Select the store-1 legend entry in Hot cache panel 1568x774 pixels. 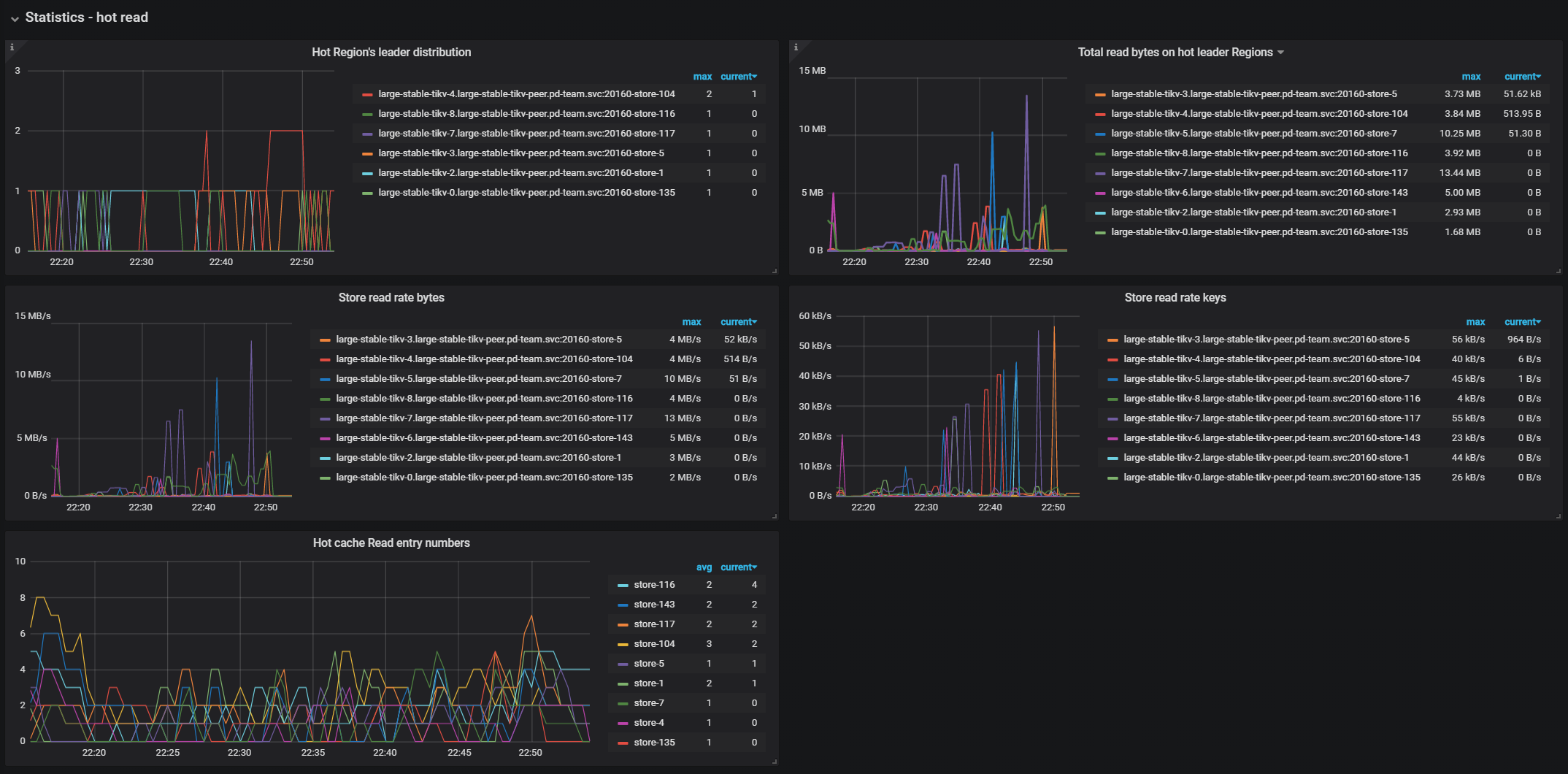click(x=648, y=683)
